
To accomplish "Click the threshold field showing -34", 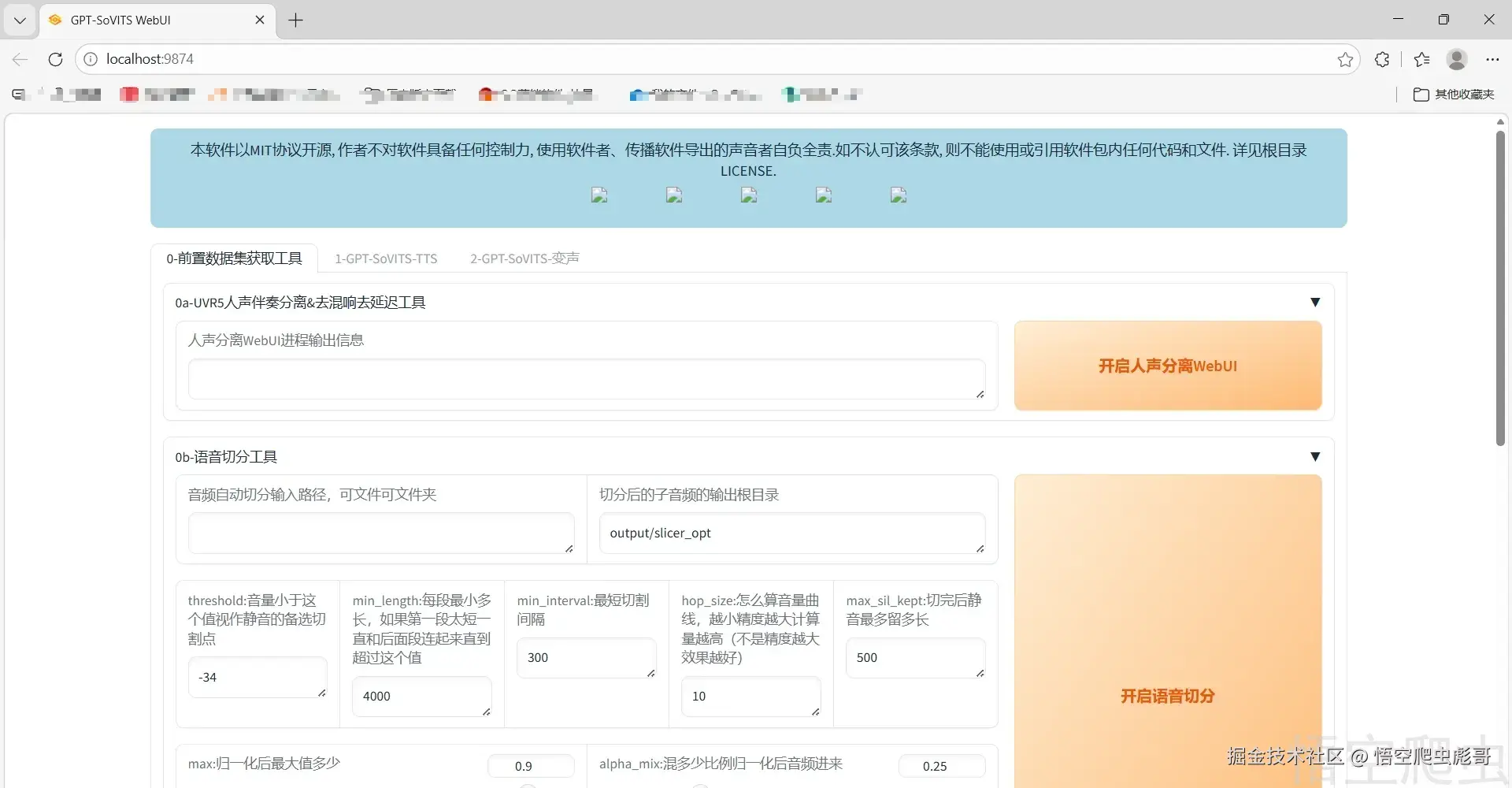I will point(258,678).
